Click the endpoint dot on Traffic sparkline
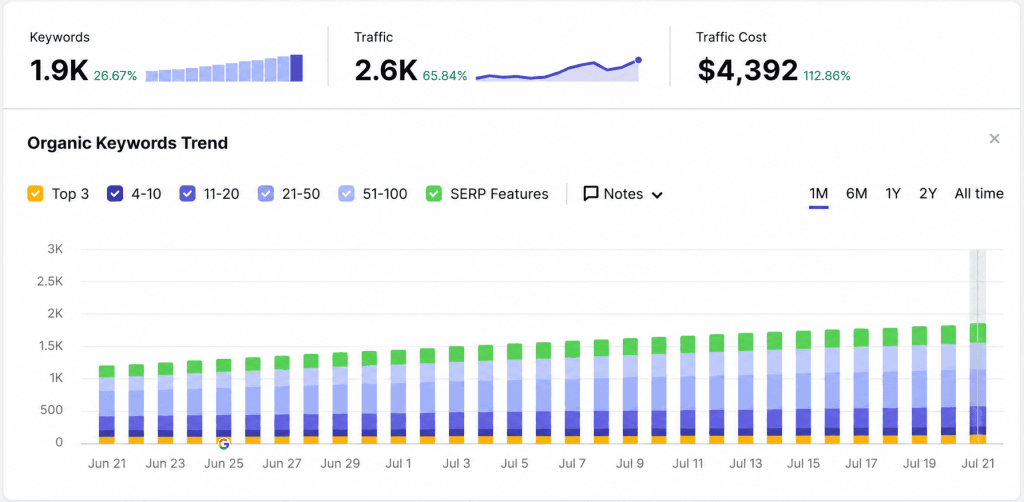Screen dimensions: 1024x502 click(x=638, y=60)
